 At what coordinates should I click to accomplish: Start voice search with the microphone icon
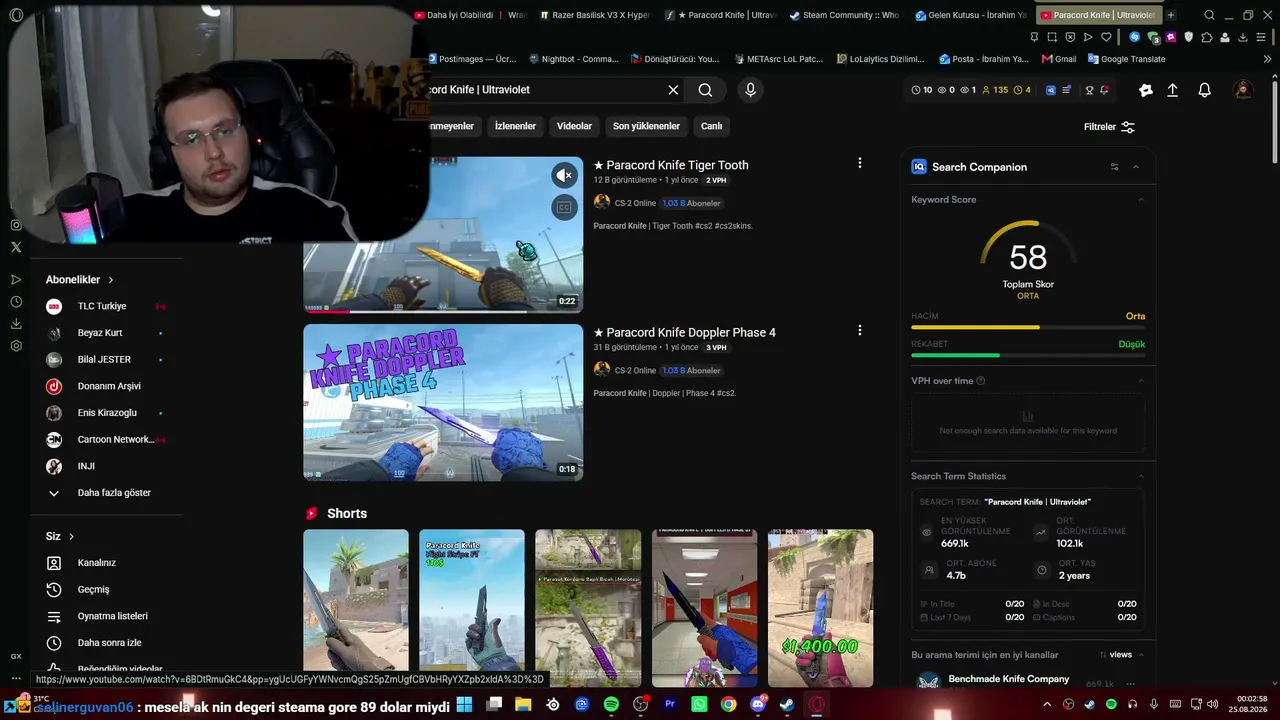pos(750,90)
